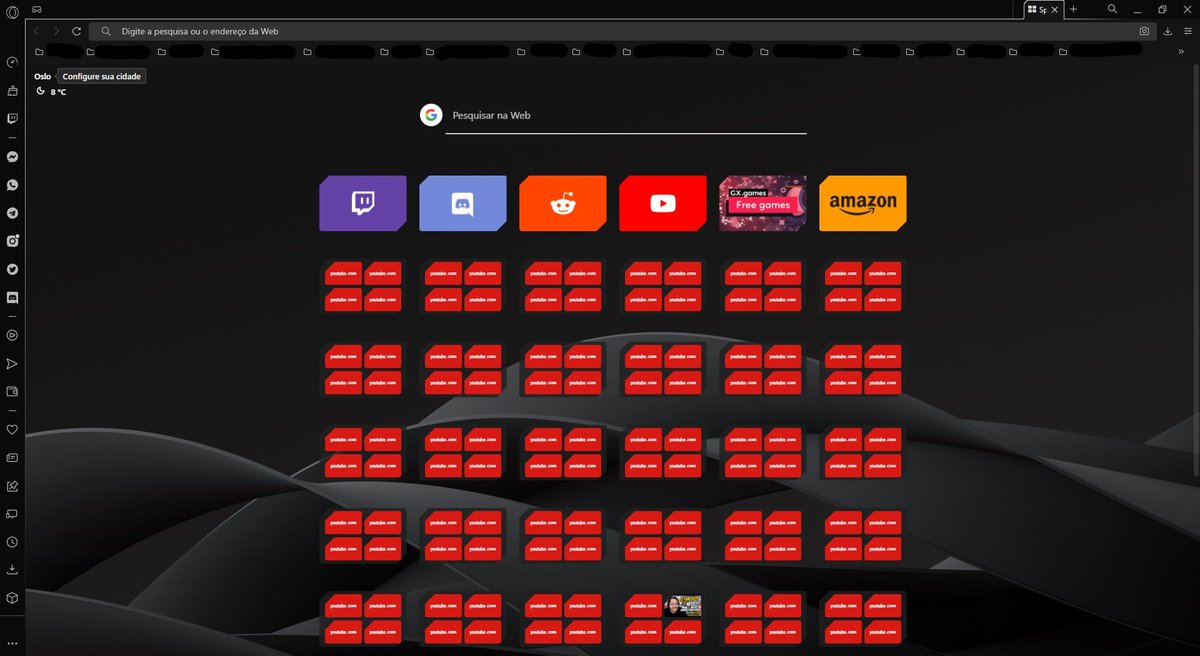Screen dimensions: 1200x656
Task: Open the news icon in sidebar
Action: click(x=12, y=458)
